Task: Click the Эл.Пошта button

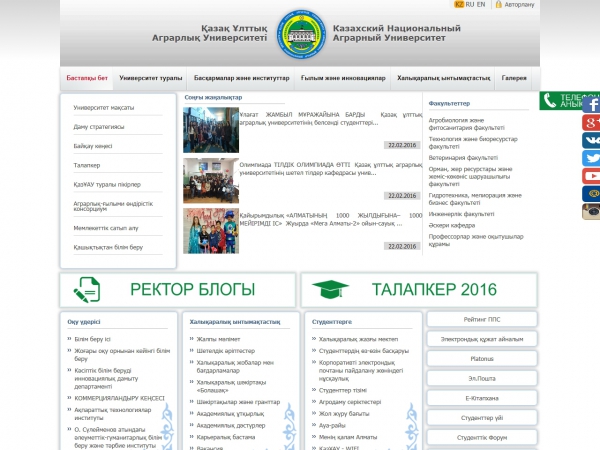Action: tap(482, 378)
